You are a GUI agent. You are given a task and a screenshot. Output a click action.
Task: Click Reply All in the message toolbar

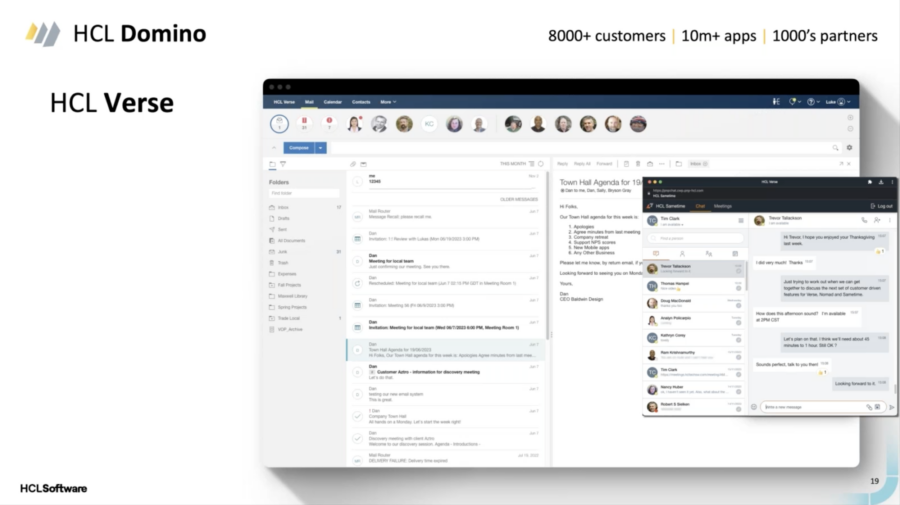[582, 164]
